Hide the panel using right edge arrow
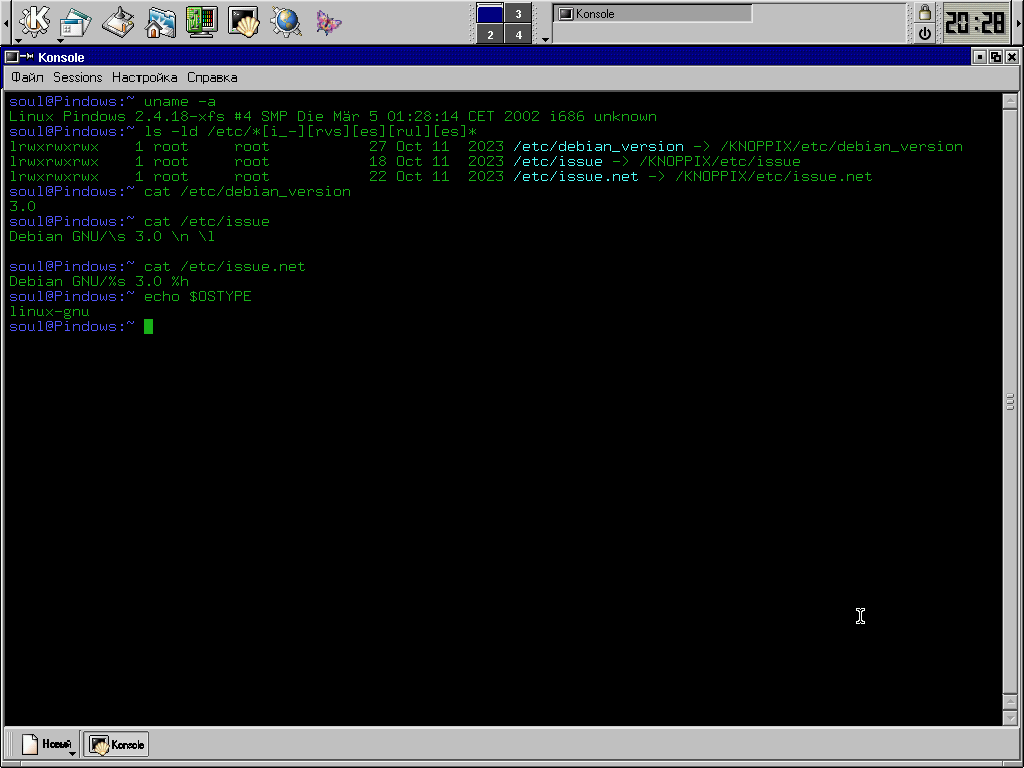This screenshot has height=768, width=1024. (x=1019, y=23)
